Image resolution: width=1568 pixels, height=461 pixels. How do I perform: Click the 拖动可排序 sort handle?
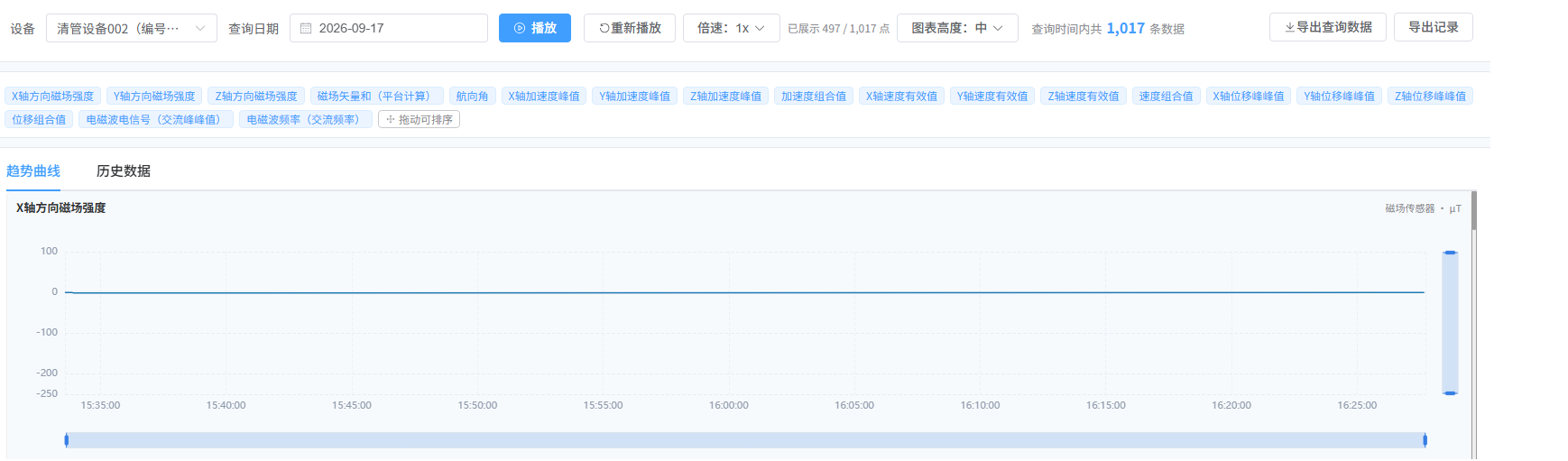tap(420, 119)
